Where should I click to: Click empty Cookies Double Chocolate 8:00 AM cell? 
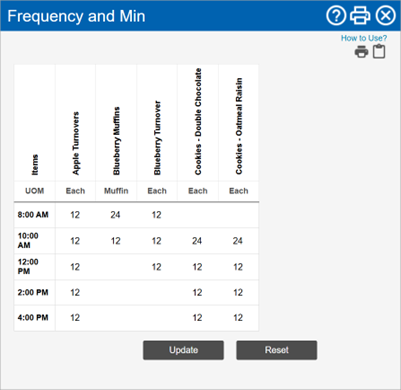tap(198, 215)
